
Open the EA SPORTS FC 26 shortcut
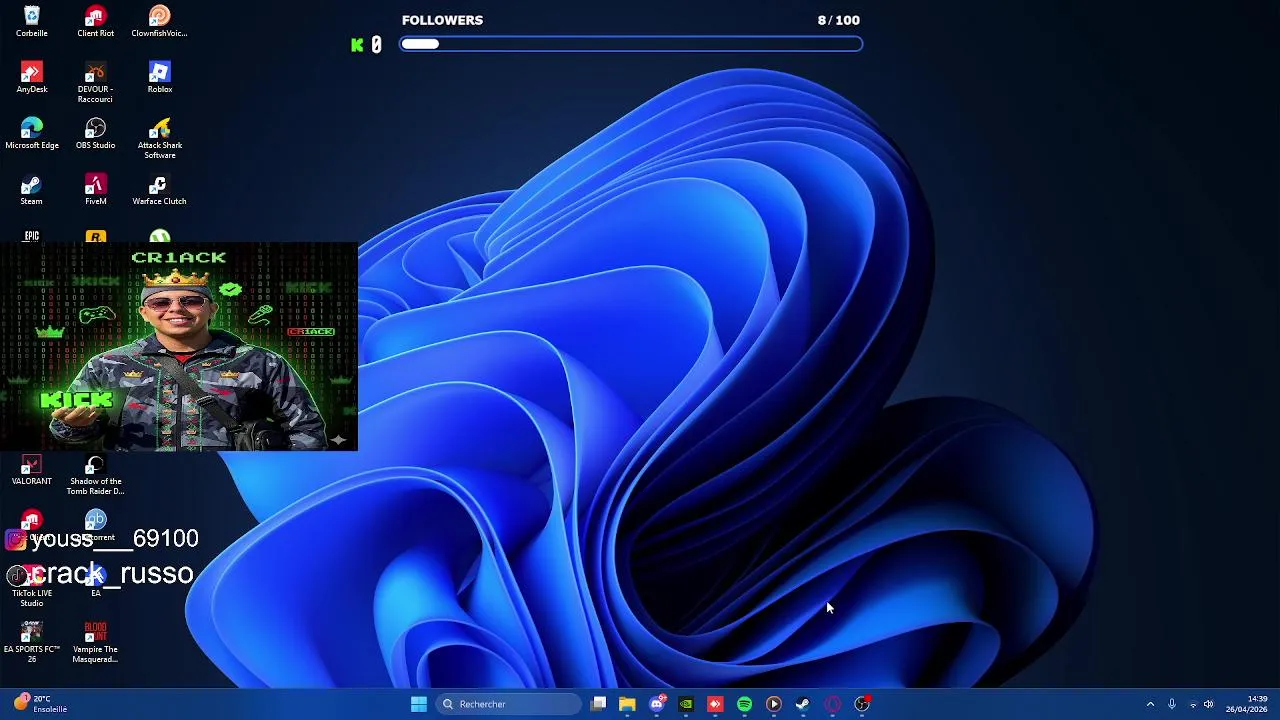tap(32, 642)
